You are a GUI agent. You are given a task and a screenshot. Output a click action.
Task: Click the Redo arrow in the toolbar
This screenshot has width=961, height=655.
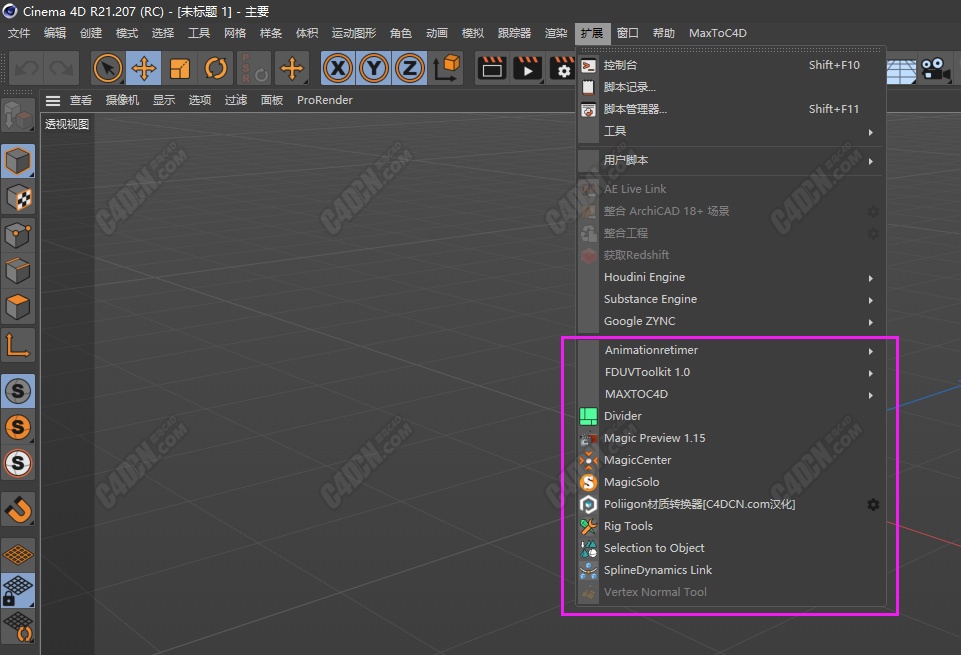click(x=61, y=68)
